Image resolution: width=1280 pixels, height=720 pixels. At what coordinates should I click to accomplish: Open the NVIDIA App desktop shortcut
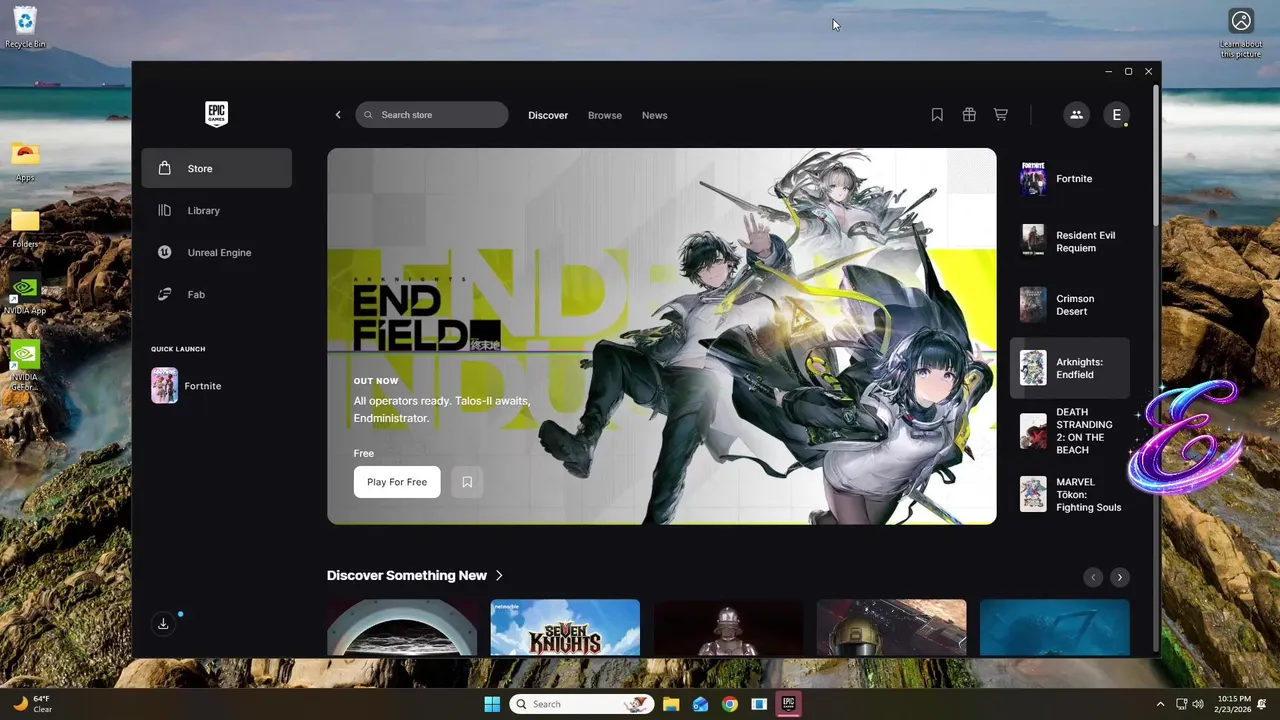pyautogui.click(x=25, y=294)
